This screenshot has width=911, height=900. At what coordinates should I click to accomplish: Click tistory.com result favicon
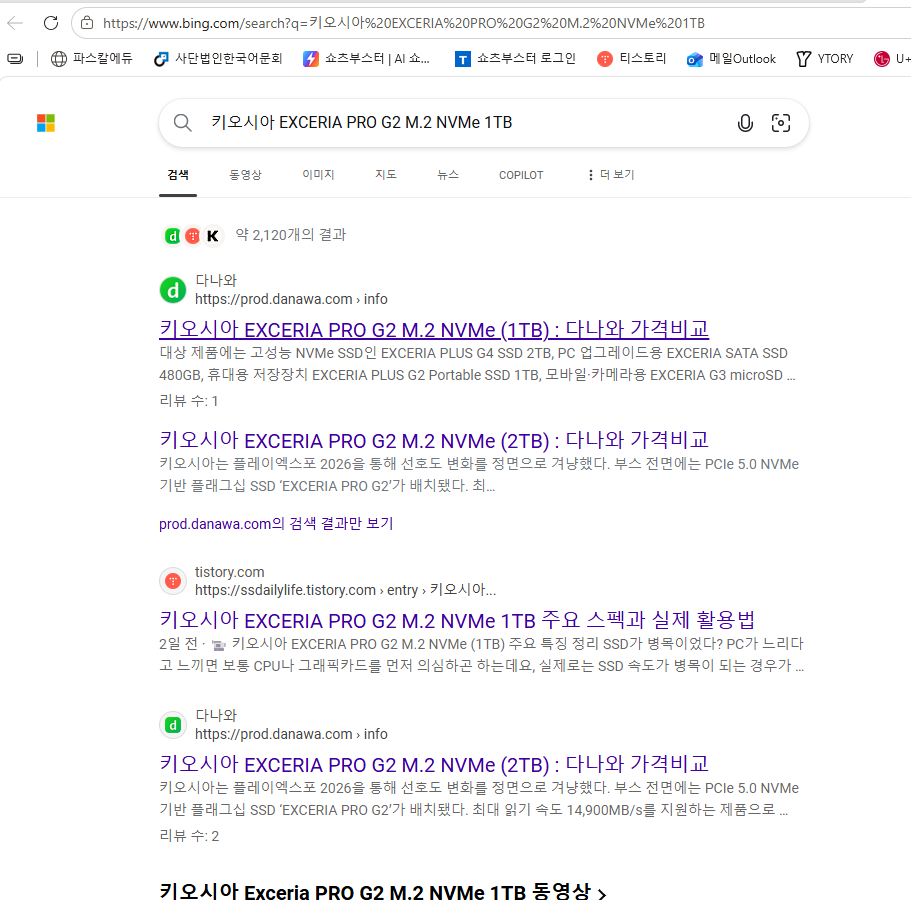pos(173,581)
